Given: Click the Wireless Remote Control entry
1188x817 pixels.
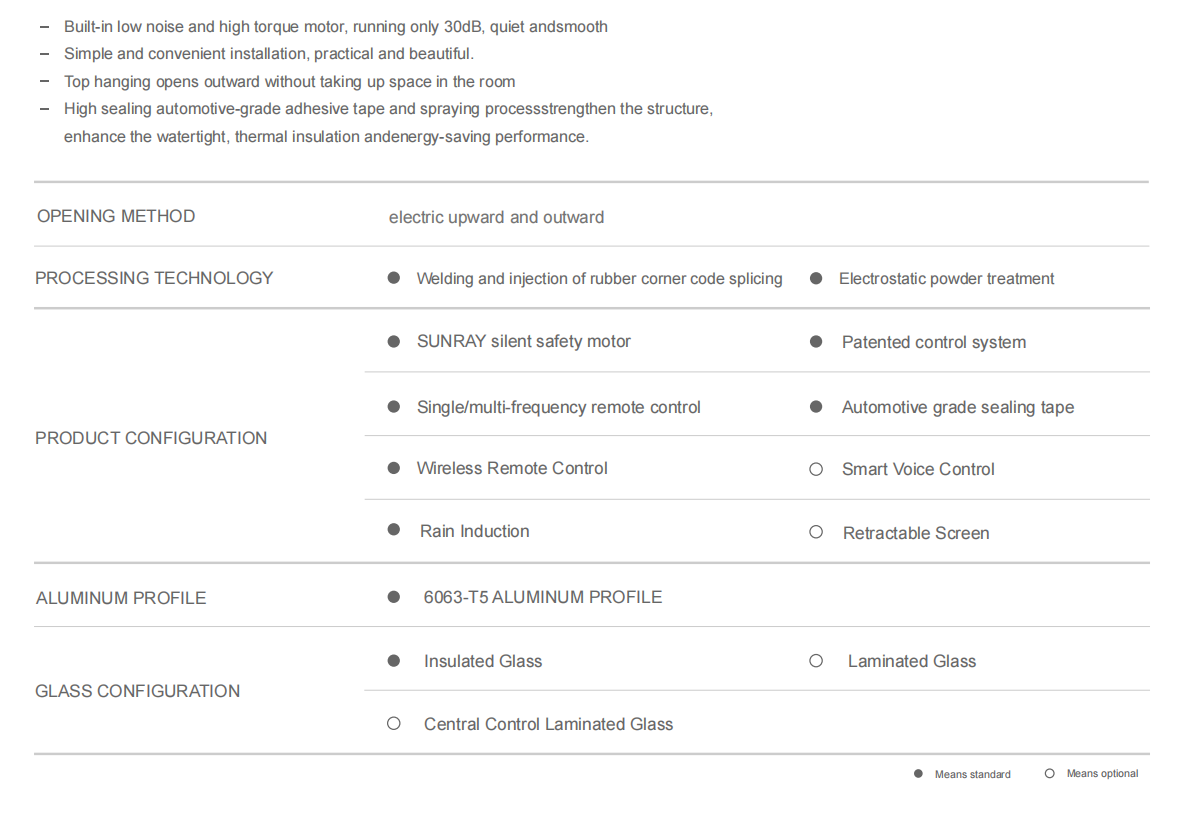Looking at the screenshot, I should tap(512, 468).
